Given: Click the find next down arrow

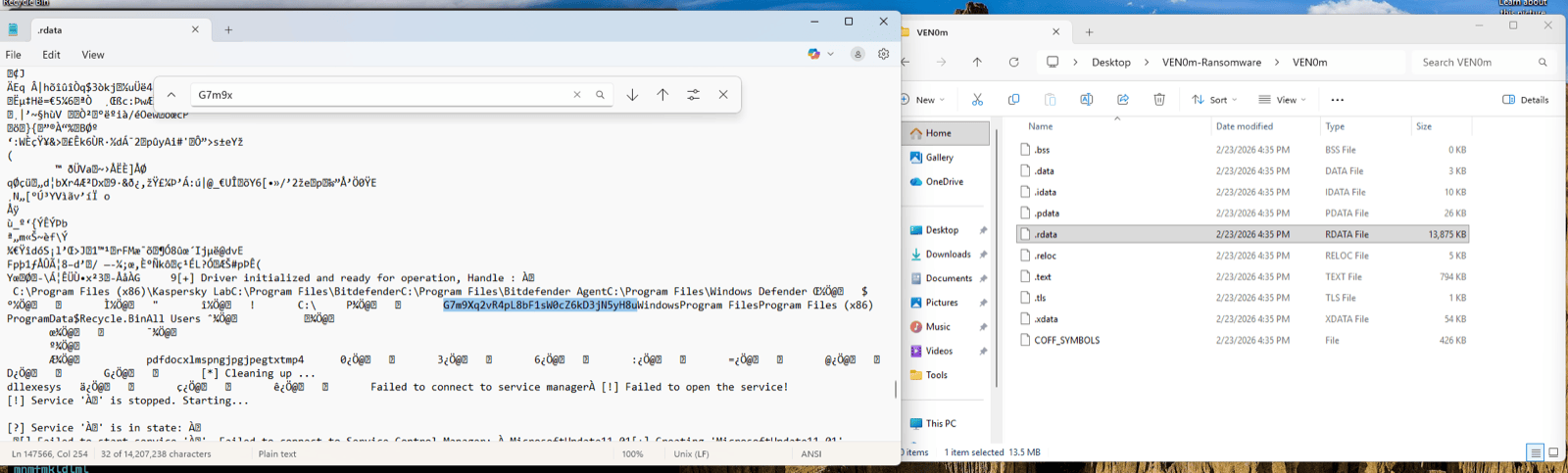Looking at the screenshot, I should click(632, 95).
